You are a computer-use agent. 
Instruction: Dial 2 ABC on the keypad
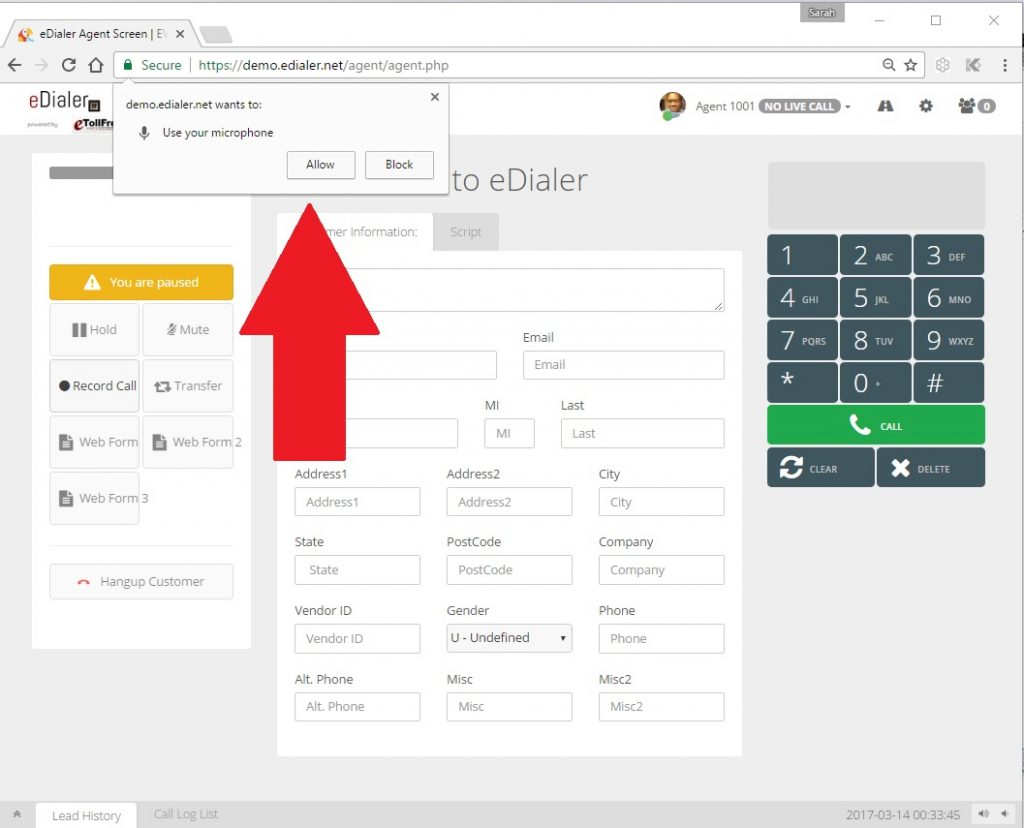point(876,255)
